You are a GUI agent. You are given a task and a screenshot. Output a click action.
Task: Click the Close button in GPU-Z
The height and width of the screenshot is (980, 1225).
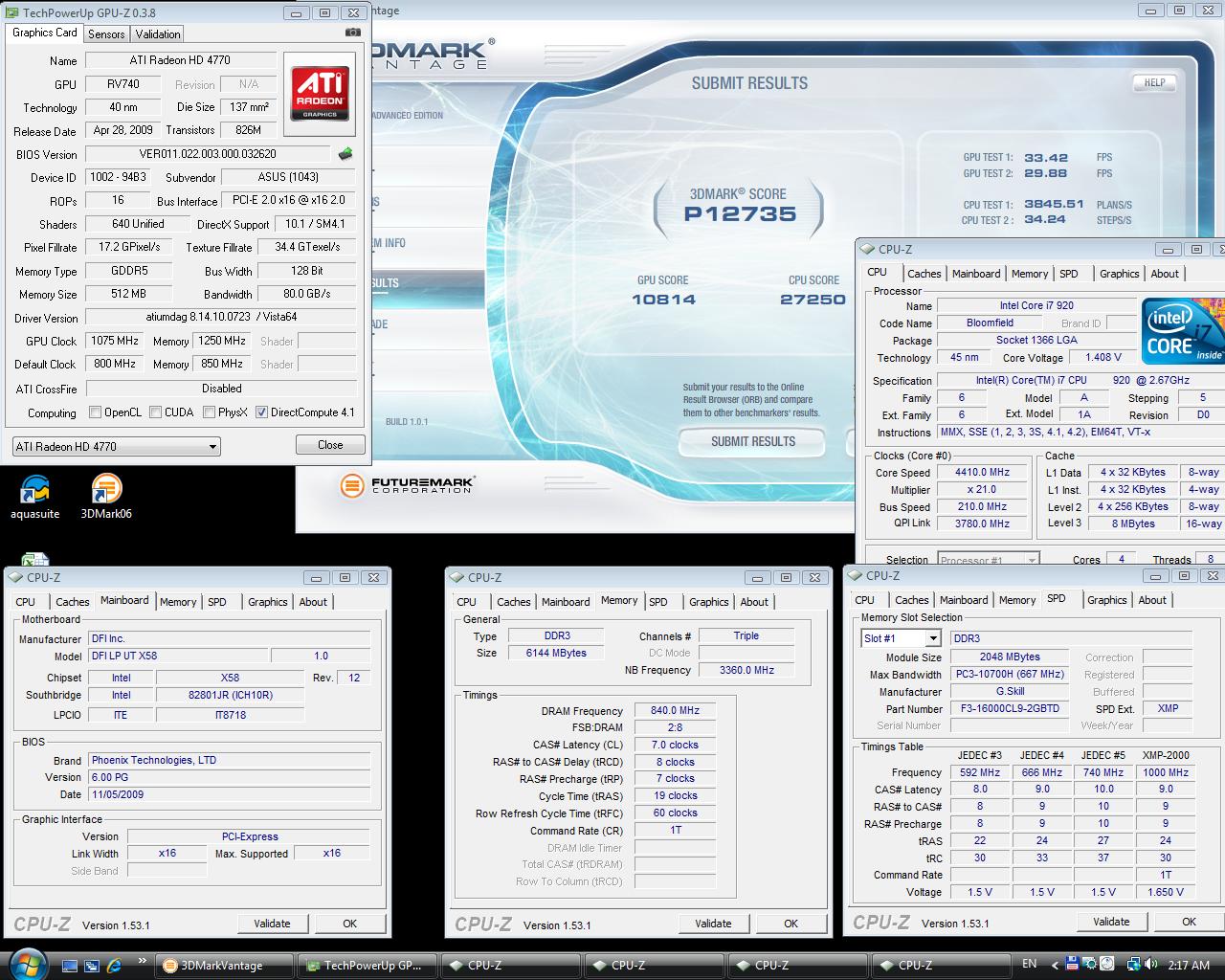(330, 445)
